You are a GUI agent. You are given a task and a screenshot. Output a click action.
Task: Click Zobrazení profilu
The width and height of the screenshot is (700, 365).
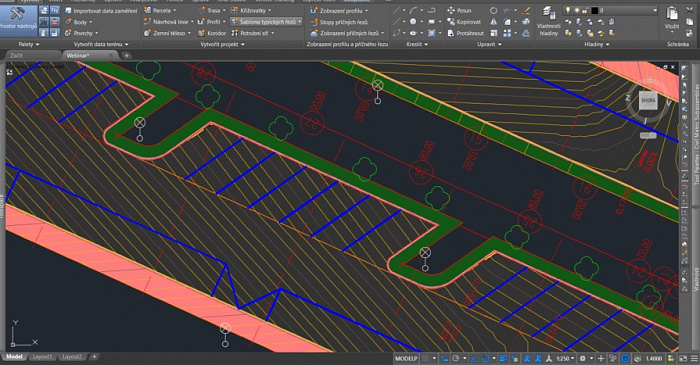coord(339,11)
